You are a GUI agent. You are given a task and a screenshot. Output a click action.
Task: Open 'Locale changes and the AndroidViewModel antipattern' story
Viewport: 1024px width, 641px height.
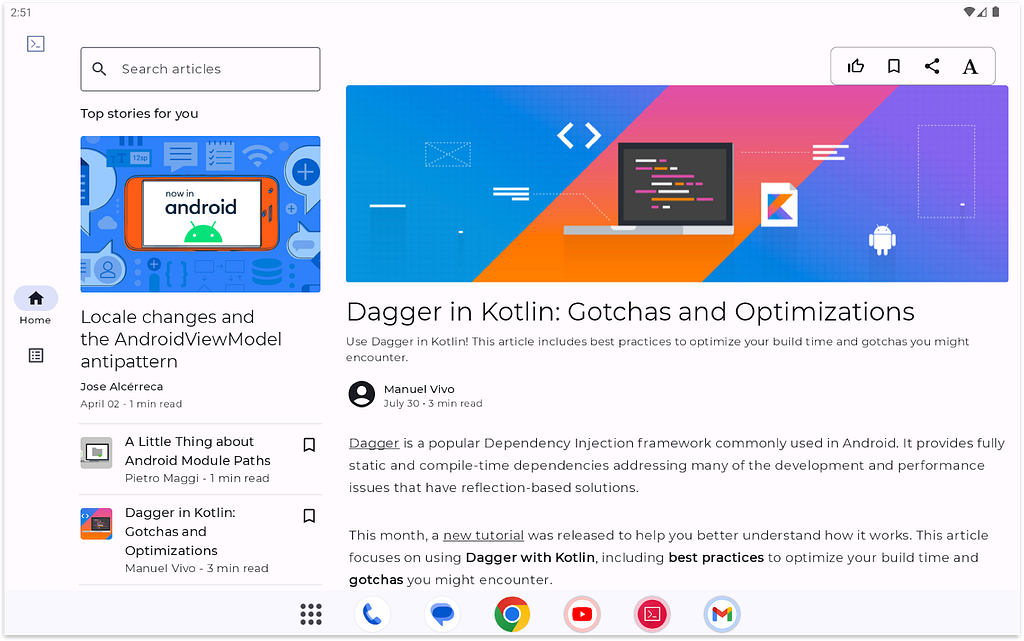(181, 339)
